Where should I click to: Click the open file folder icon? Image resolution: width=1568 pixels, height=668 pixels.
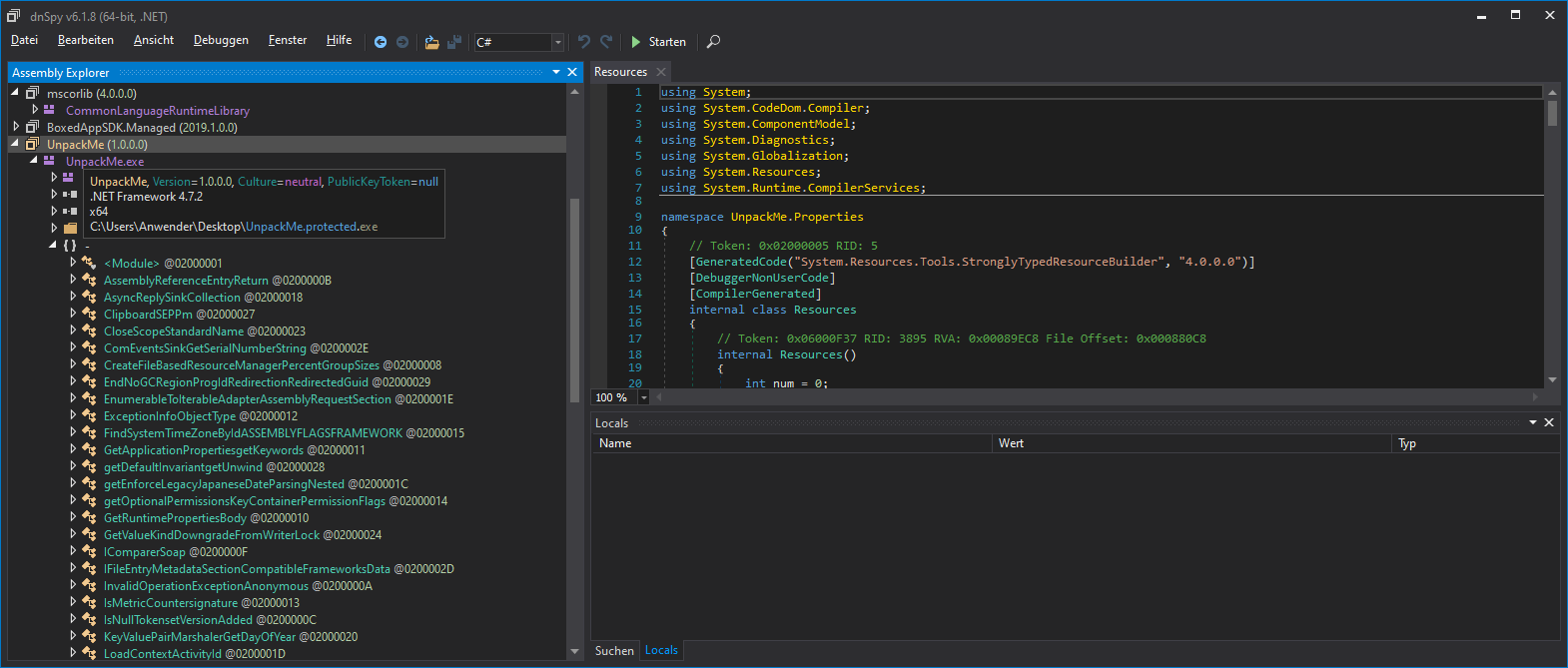click(x=431, y=42)
